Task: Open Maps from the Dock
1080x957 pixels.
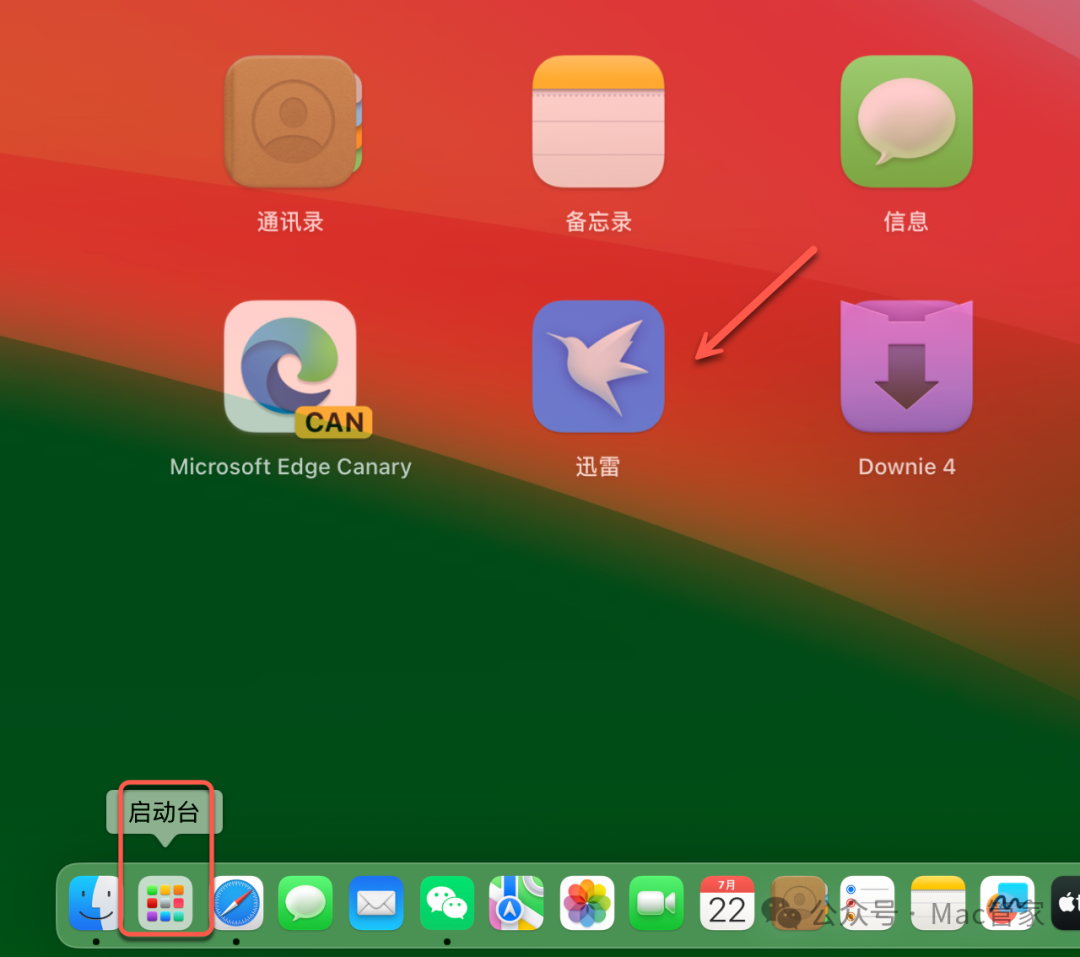Action: click(517, 903)
